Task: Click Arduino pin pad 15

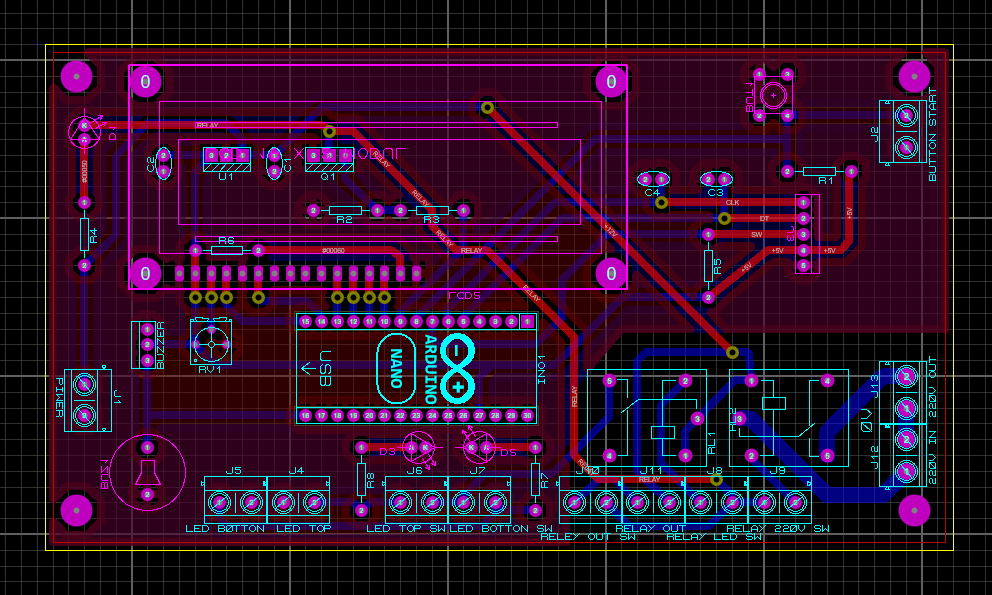Action: point(306,322)
